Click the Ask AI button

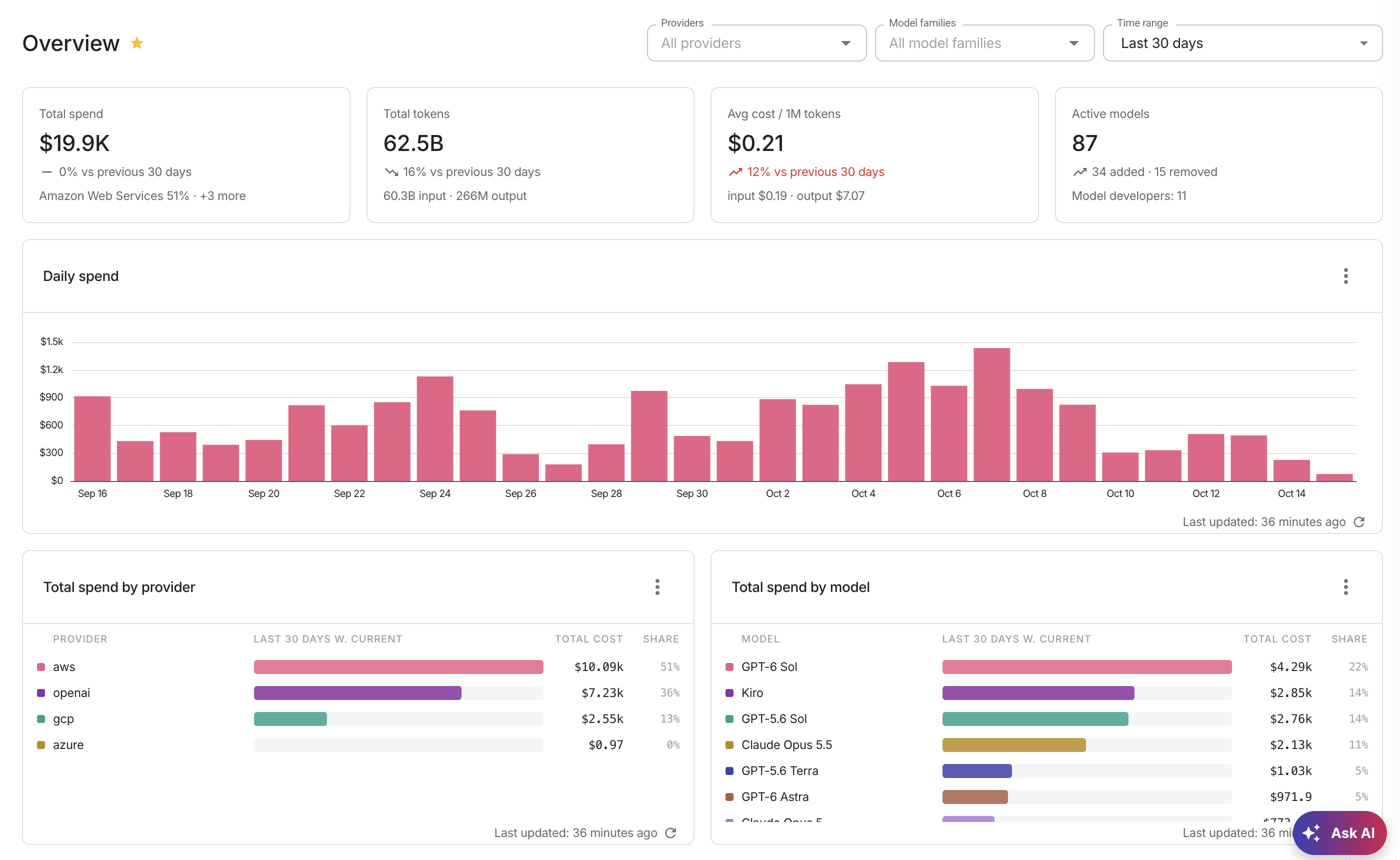tap(1339, 832)
